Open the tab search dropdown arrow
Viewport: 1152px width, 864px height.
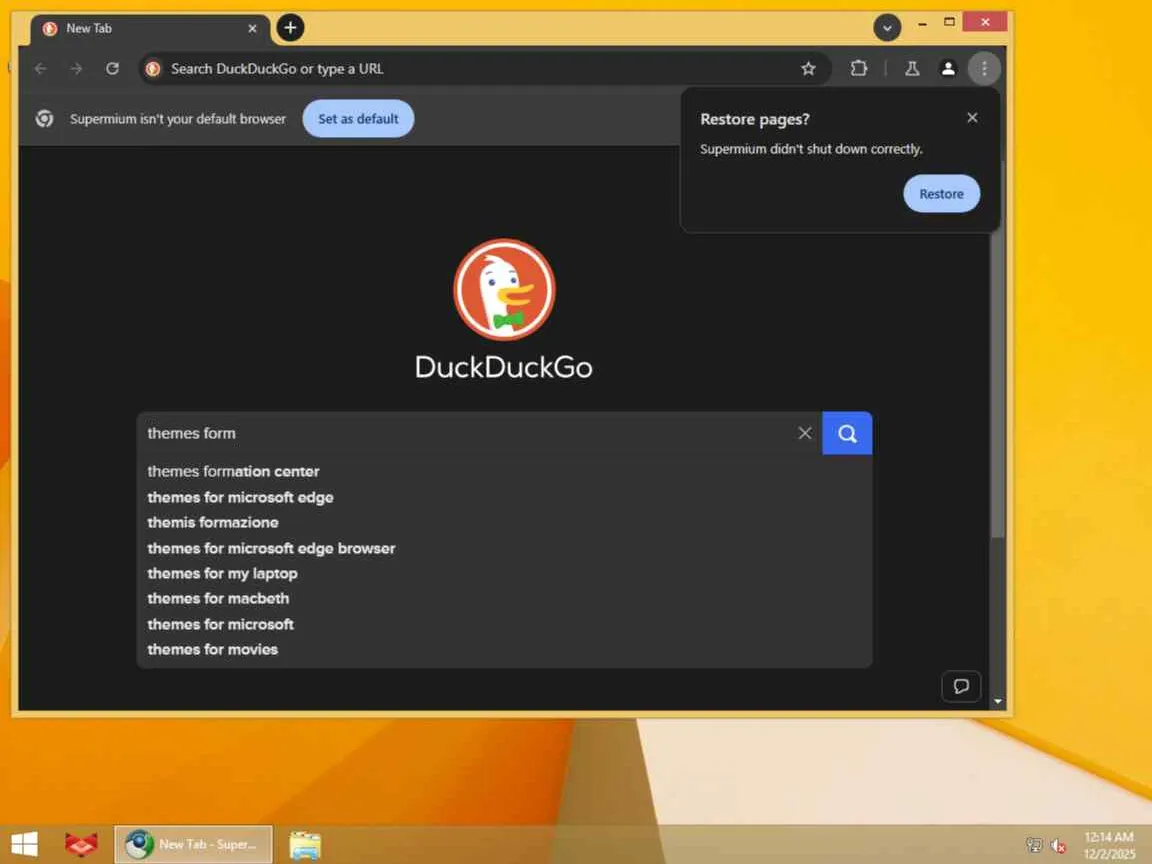tap(887, 28)
